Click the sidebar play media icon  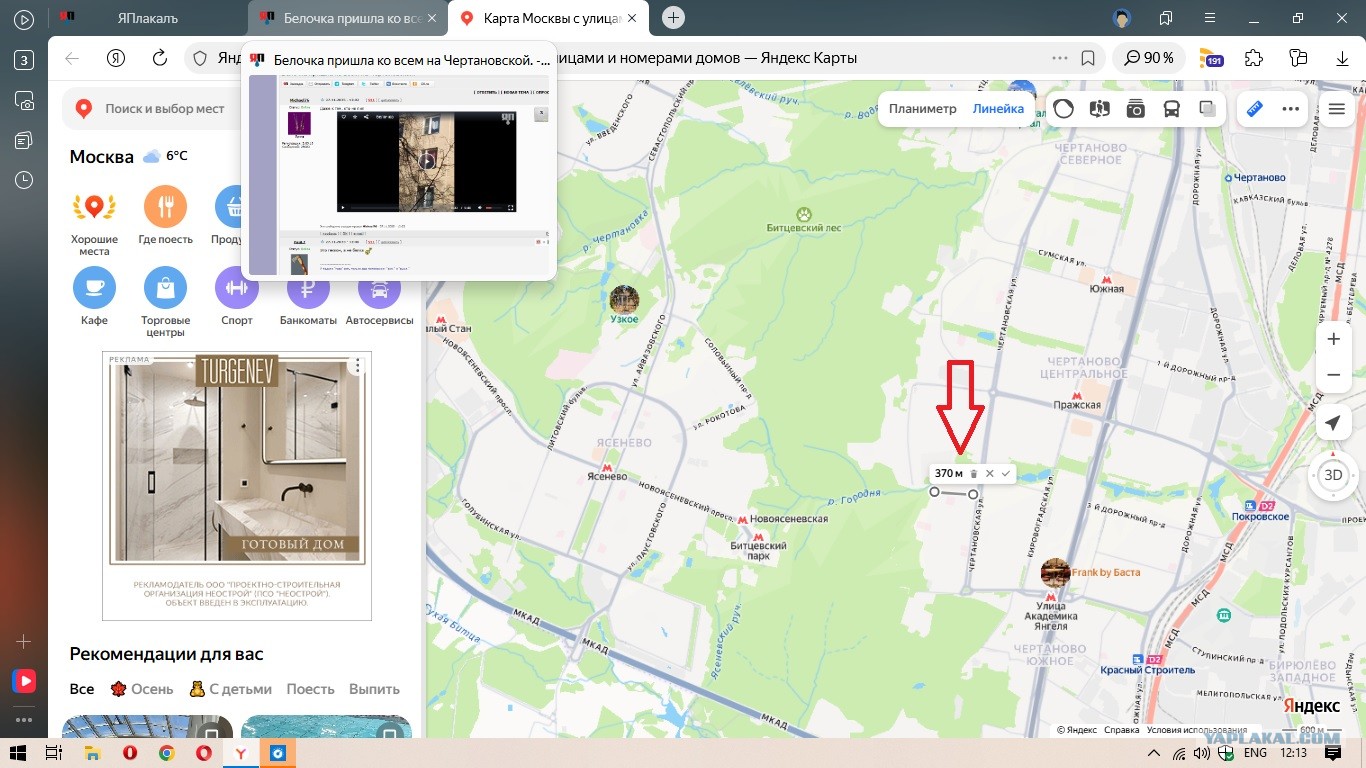[24, 19]
